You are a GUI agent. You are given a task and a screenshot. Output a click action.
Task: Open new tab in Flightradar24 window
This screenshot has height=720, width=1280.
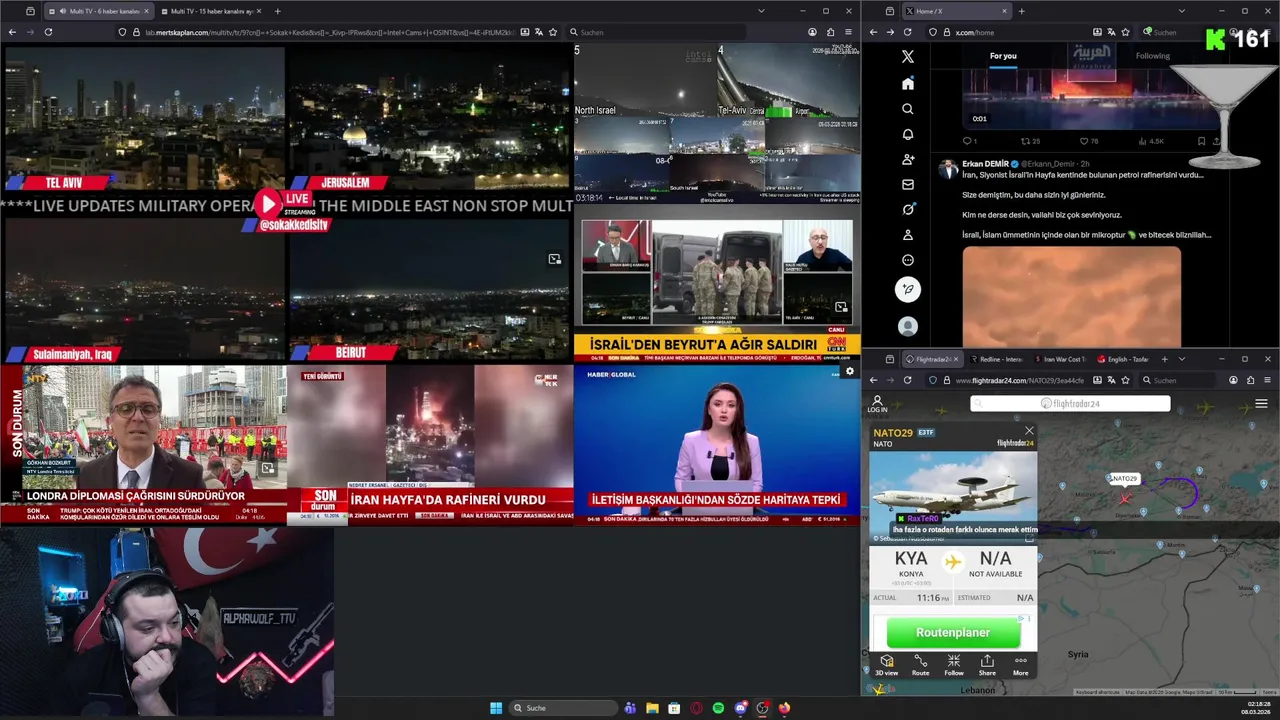coord(1164,359)
